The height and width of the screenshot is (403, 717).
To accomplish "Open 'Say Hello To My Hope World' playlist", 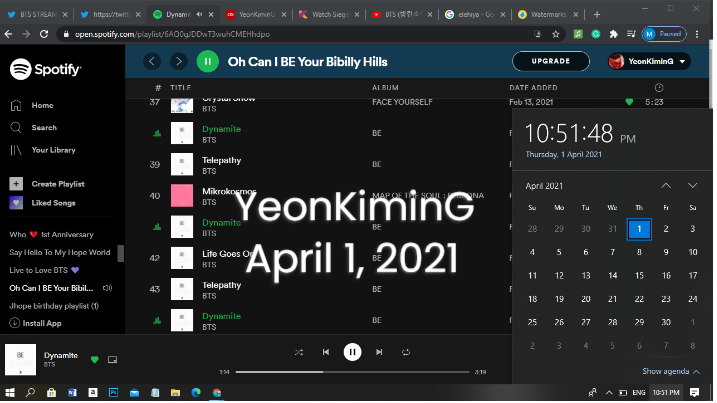I will (60, 253).
